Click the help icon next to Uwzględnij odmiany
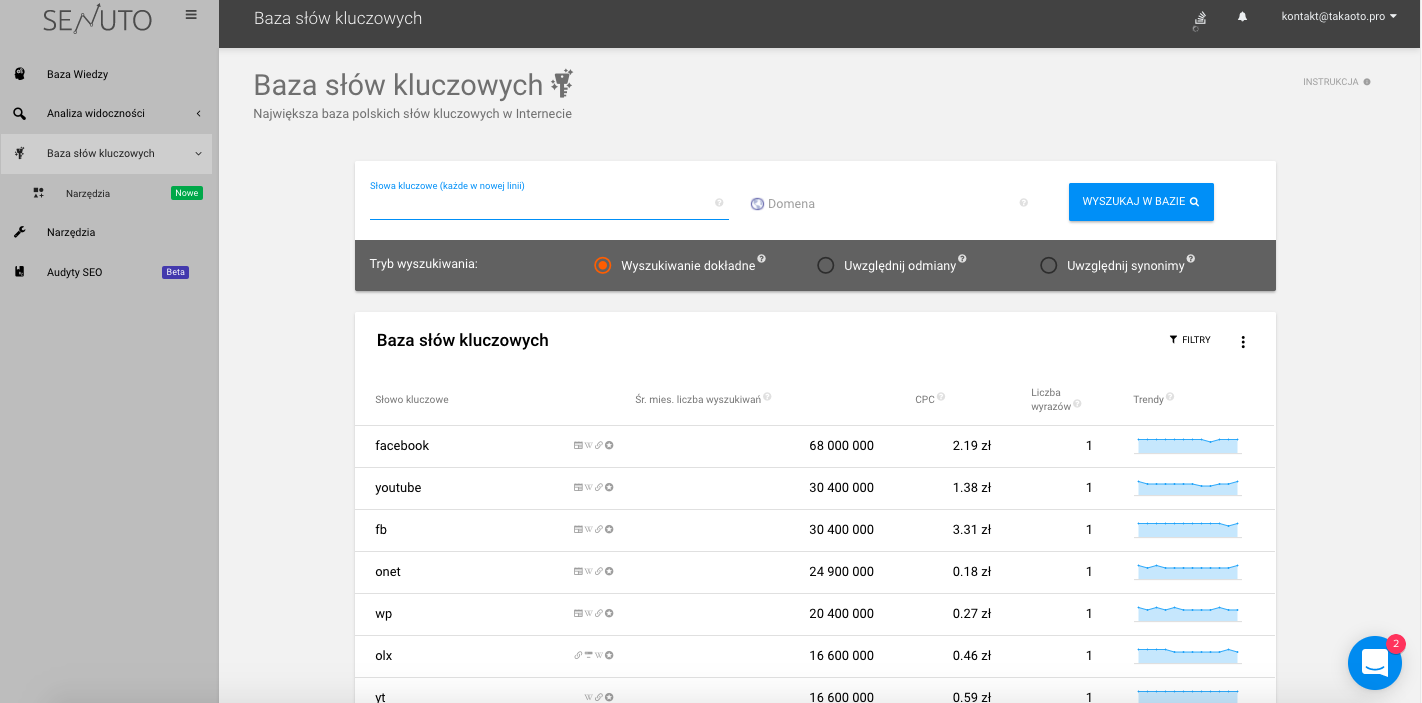1422x703 pixels. pyautogui.click(x=962, y=259)
